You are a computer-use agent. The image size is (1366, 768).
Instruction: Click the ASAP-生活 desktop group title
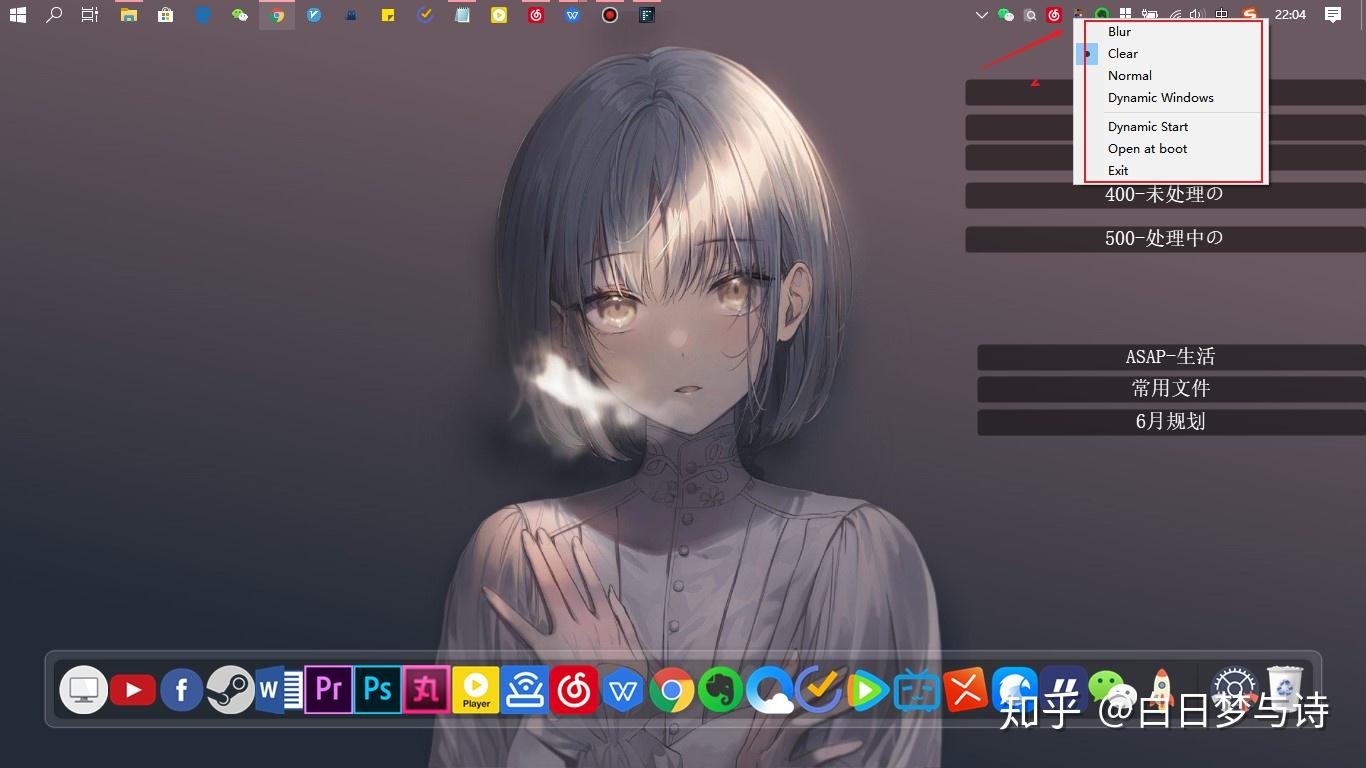[1170, 357]
